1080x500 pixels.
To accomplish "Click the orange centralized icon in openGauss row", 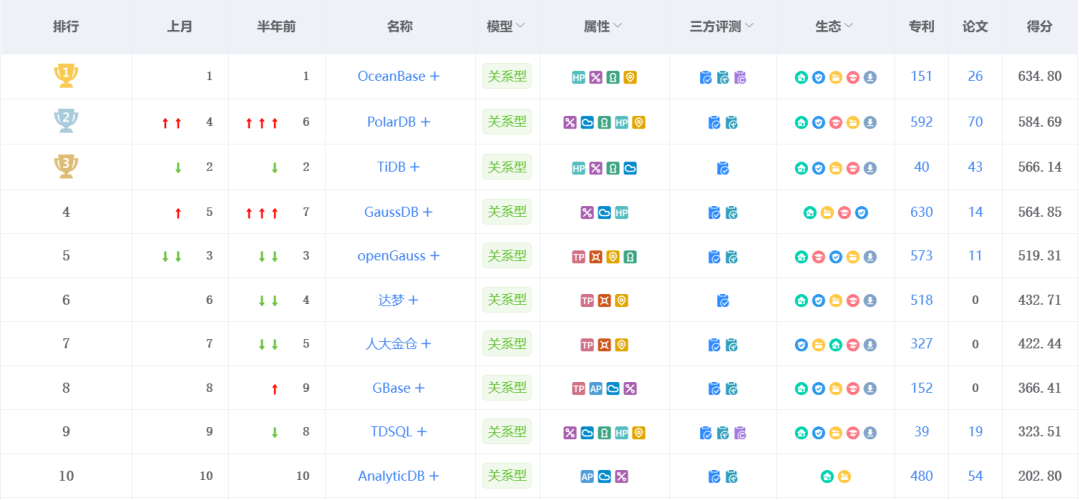I will [595, 257].
